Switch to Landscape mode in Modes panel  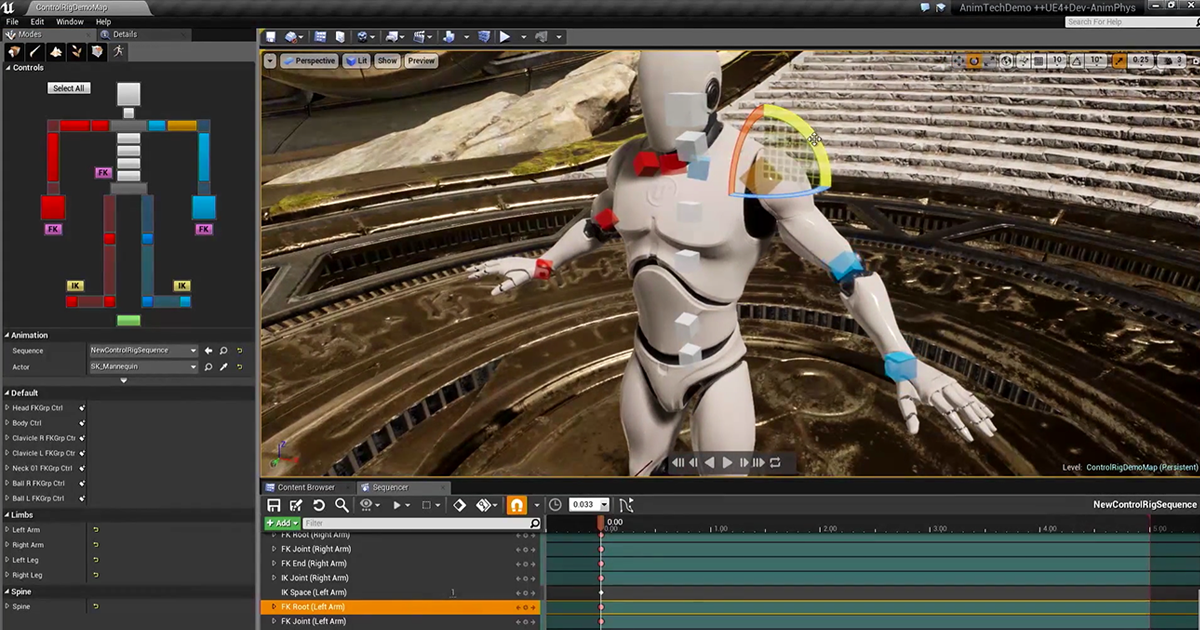point(56,50)
